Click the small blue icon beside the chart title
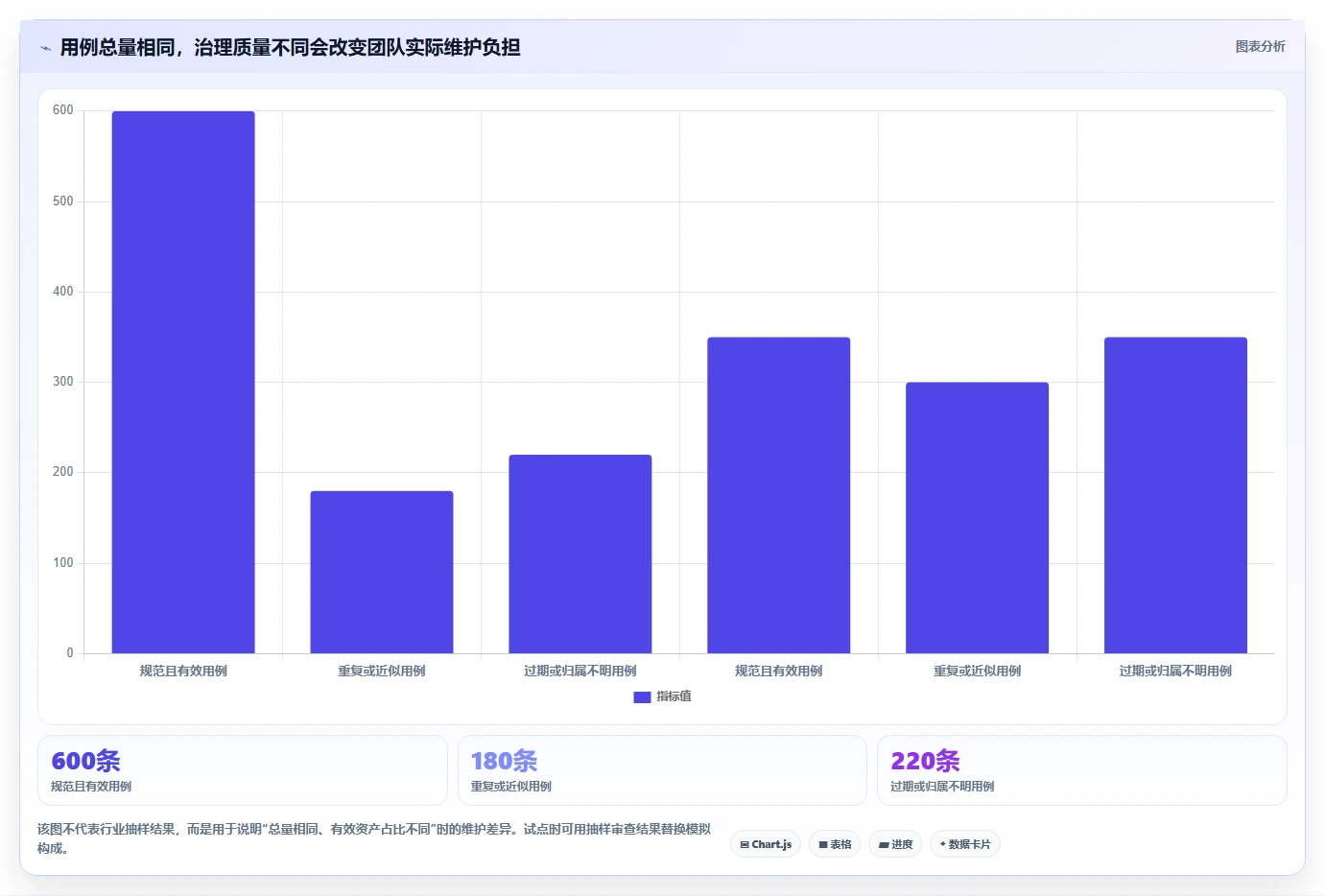This screenshot has height=896, width=1325. tap(45, 48)
